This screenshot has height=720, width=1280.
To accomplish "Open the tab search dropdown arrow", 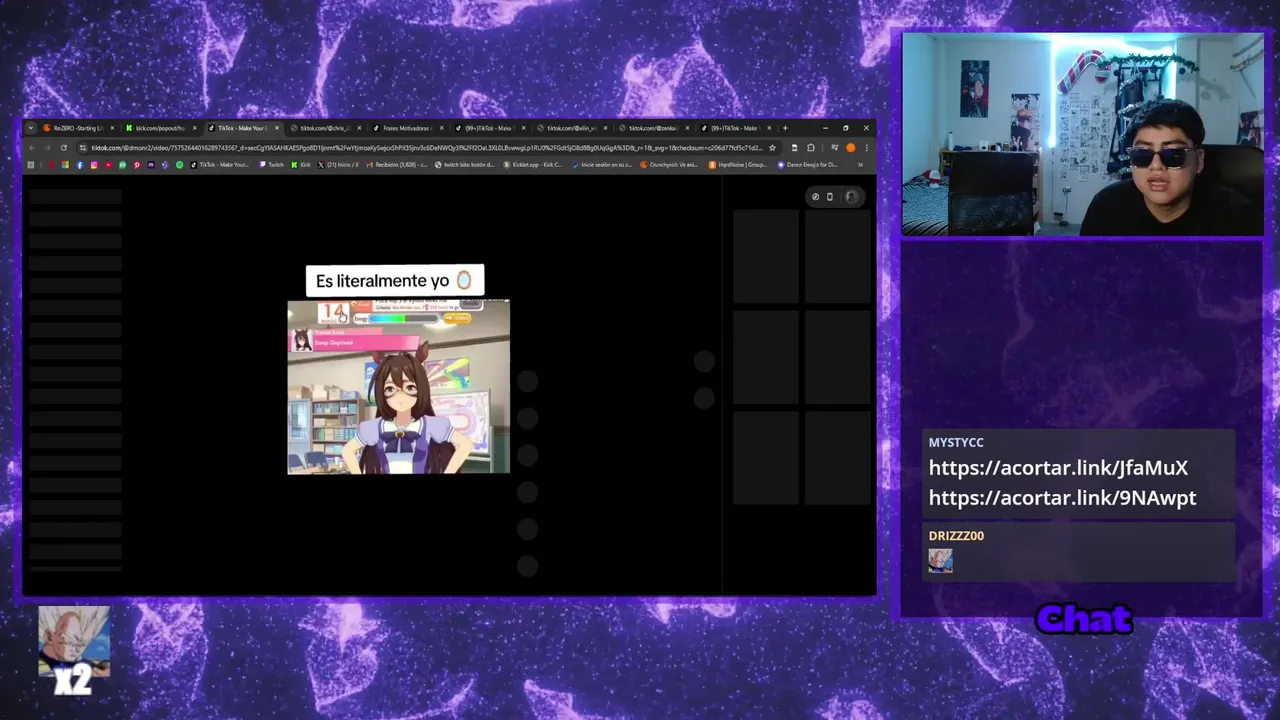I will (x=31, y=128).
